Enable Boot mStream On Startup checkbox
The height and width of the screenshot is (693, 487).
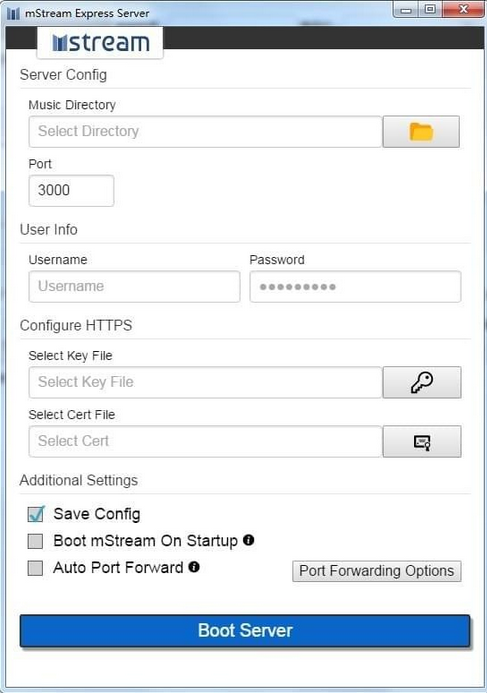tap(35, 541)
